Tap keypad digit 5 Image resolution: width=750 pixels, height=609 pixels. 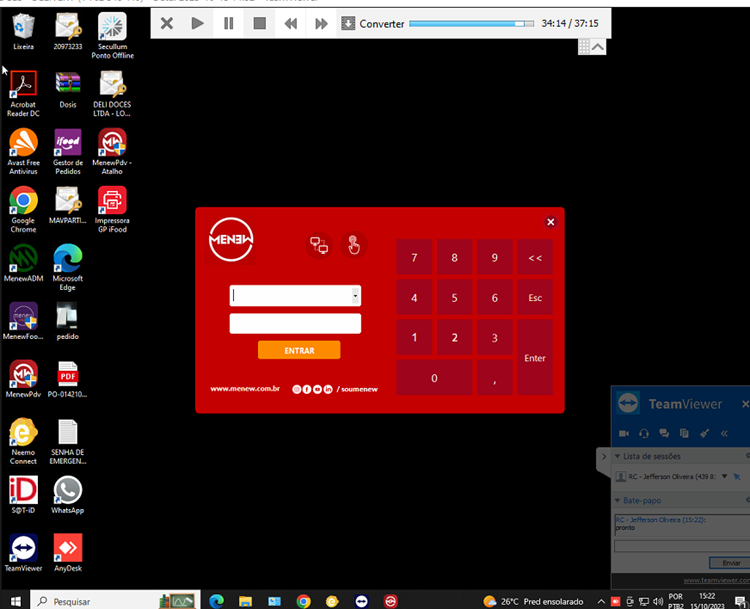click(454, 298)
